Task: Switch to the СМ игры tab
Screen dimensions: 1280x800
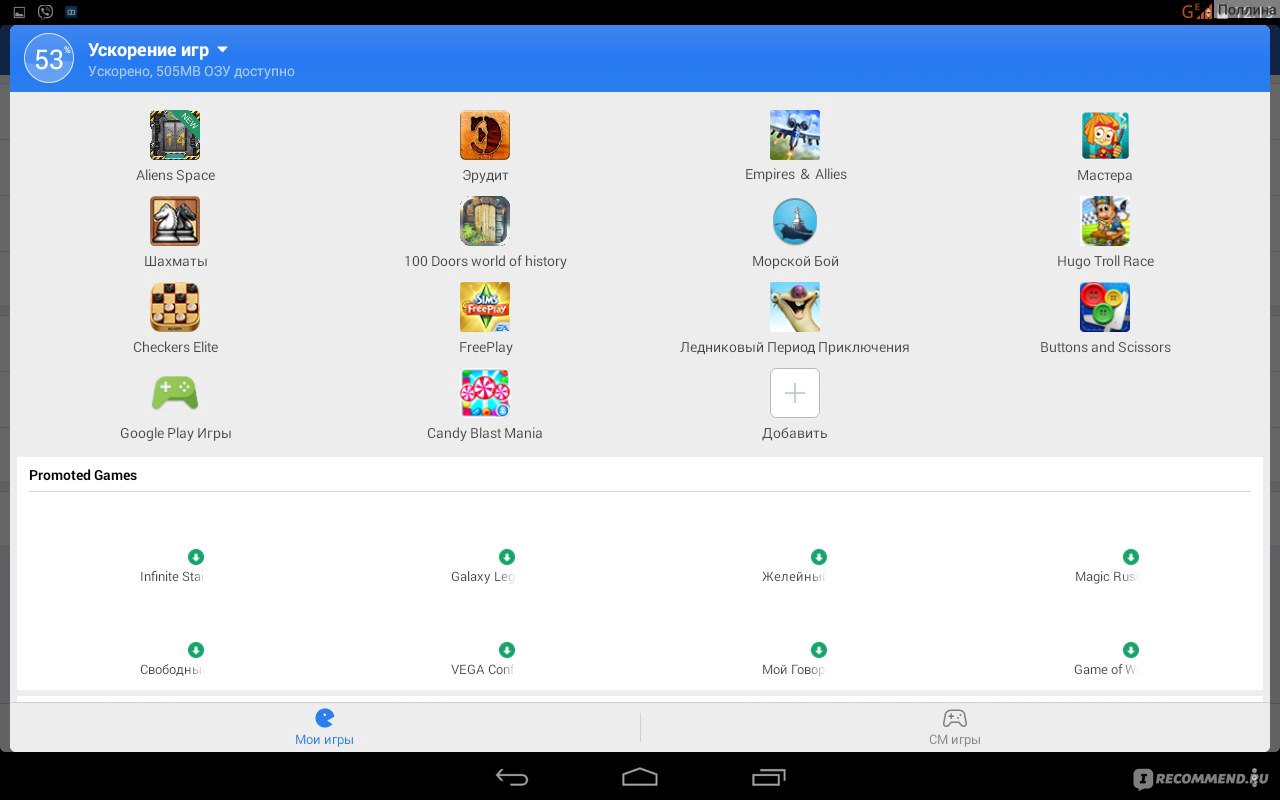Action: tap(955, 727)
